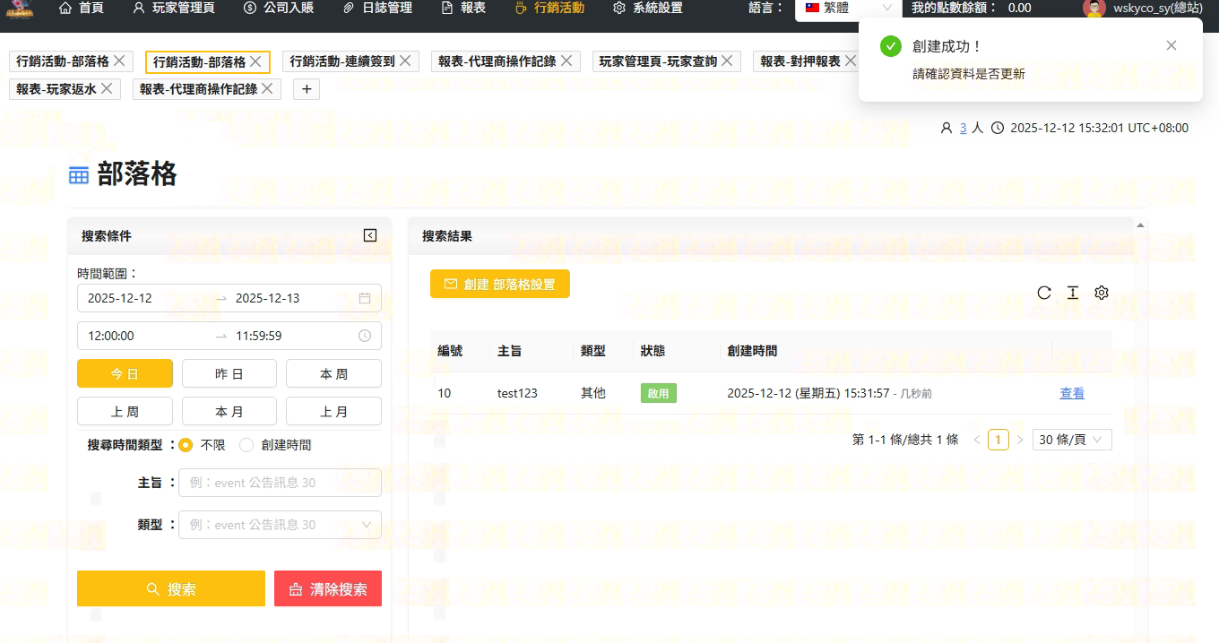
Task: Open the 報表 menu in top navigation
Action: point(464,8)
